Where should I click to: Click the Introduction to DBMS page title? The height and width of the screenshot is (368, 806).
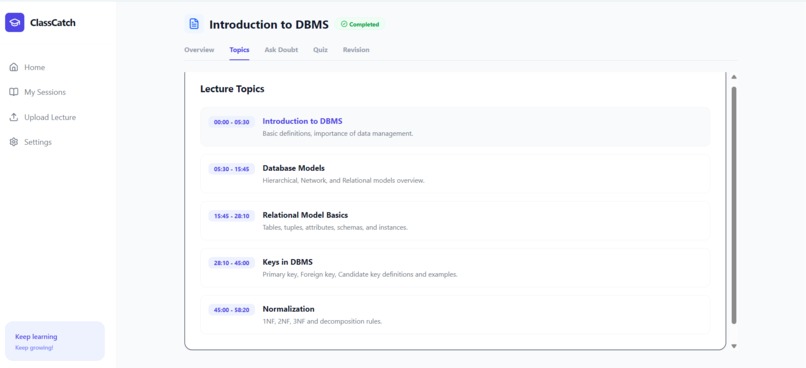pyautogui.click(x=269, y=24)
